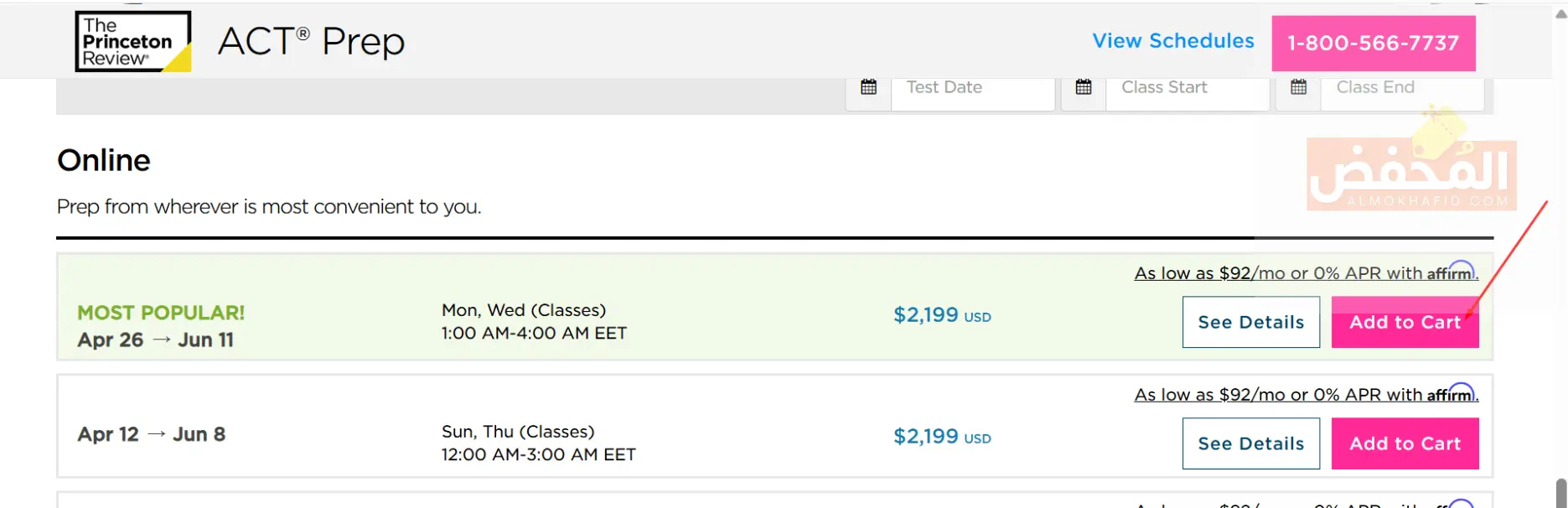
Task: Click the ACT Prep page title
Action: pos(311,41)
